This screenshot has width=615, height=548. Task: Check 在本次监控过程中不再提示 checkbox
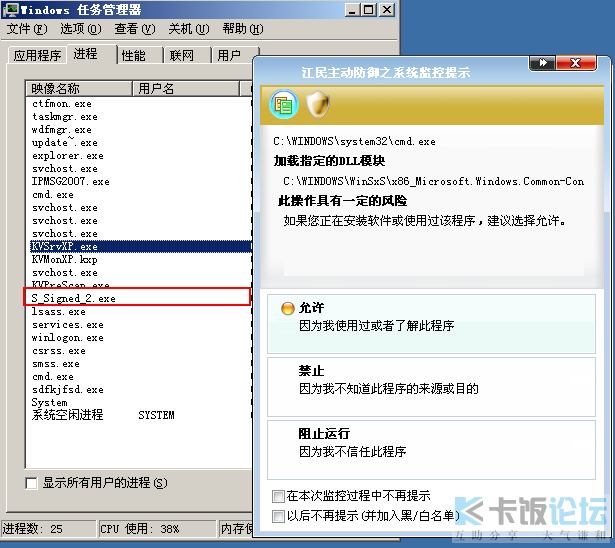pos(278,496)
